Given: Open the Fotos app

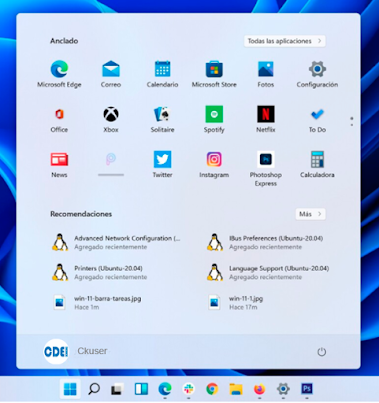Looking at the screenshot, I should click(x=266, y=74).
